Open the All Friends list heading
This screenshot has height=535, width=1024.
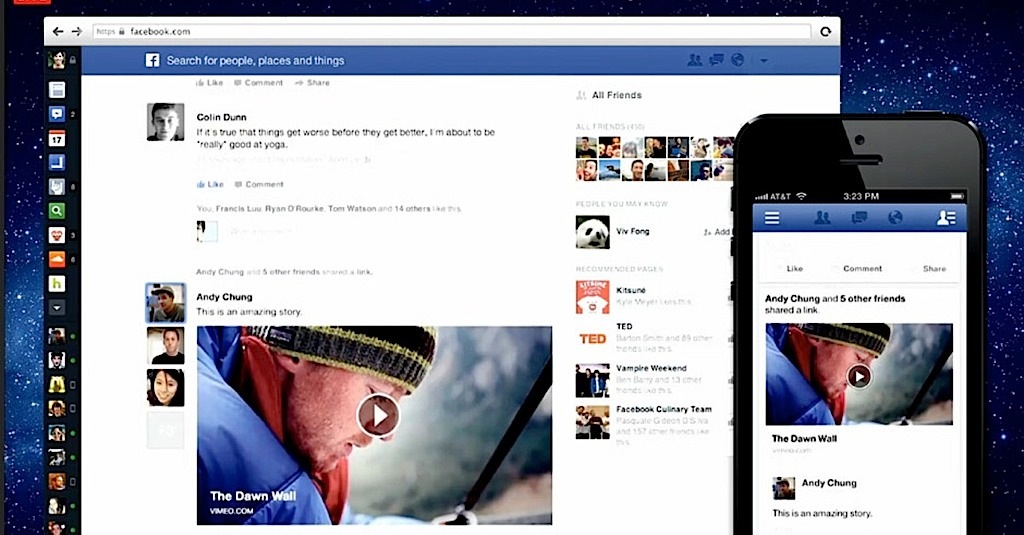tap(616, 95)
